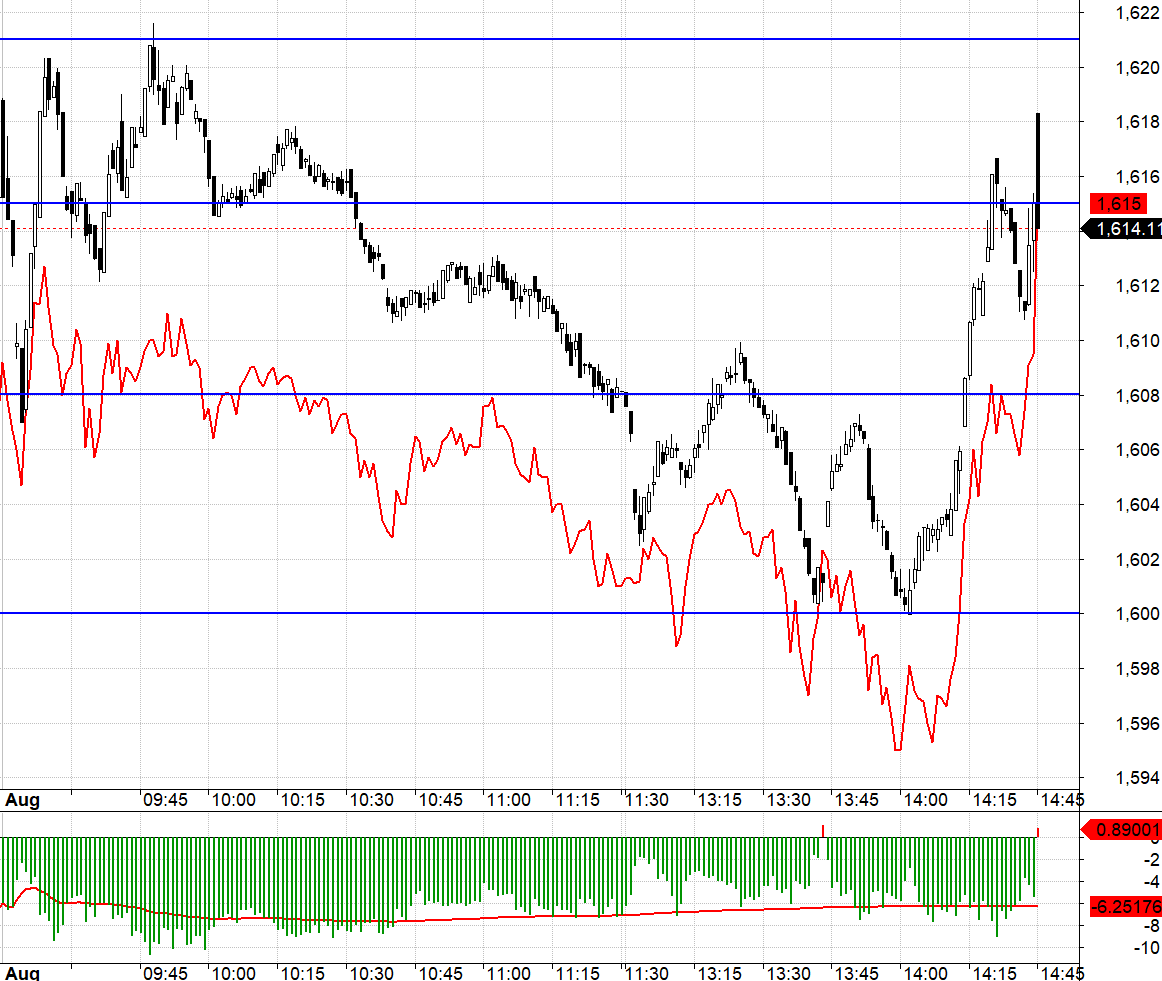
Task: Click the 10:30 label on lower indicator axis
Action: click(x=371, y=973)
